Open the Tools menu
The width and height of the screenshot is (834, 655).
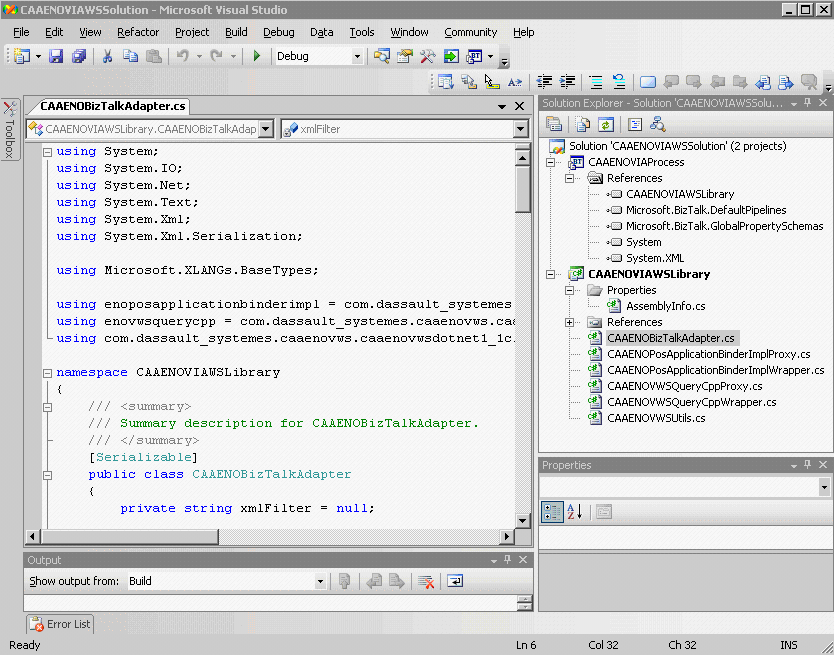(362, 32)
